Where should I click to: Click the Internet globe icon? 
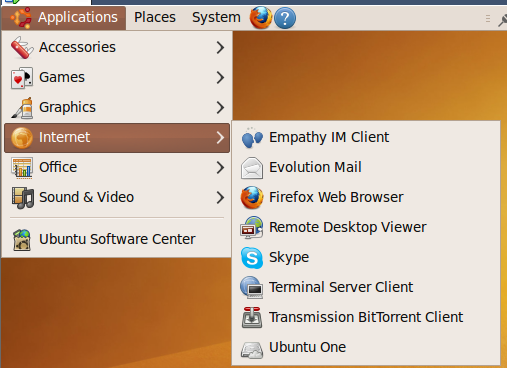pyautogui.click(x=22, y=138)
